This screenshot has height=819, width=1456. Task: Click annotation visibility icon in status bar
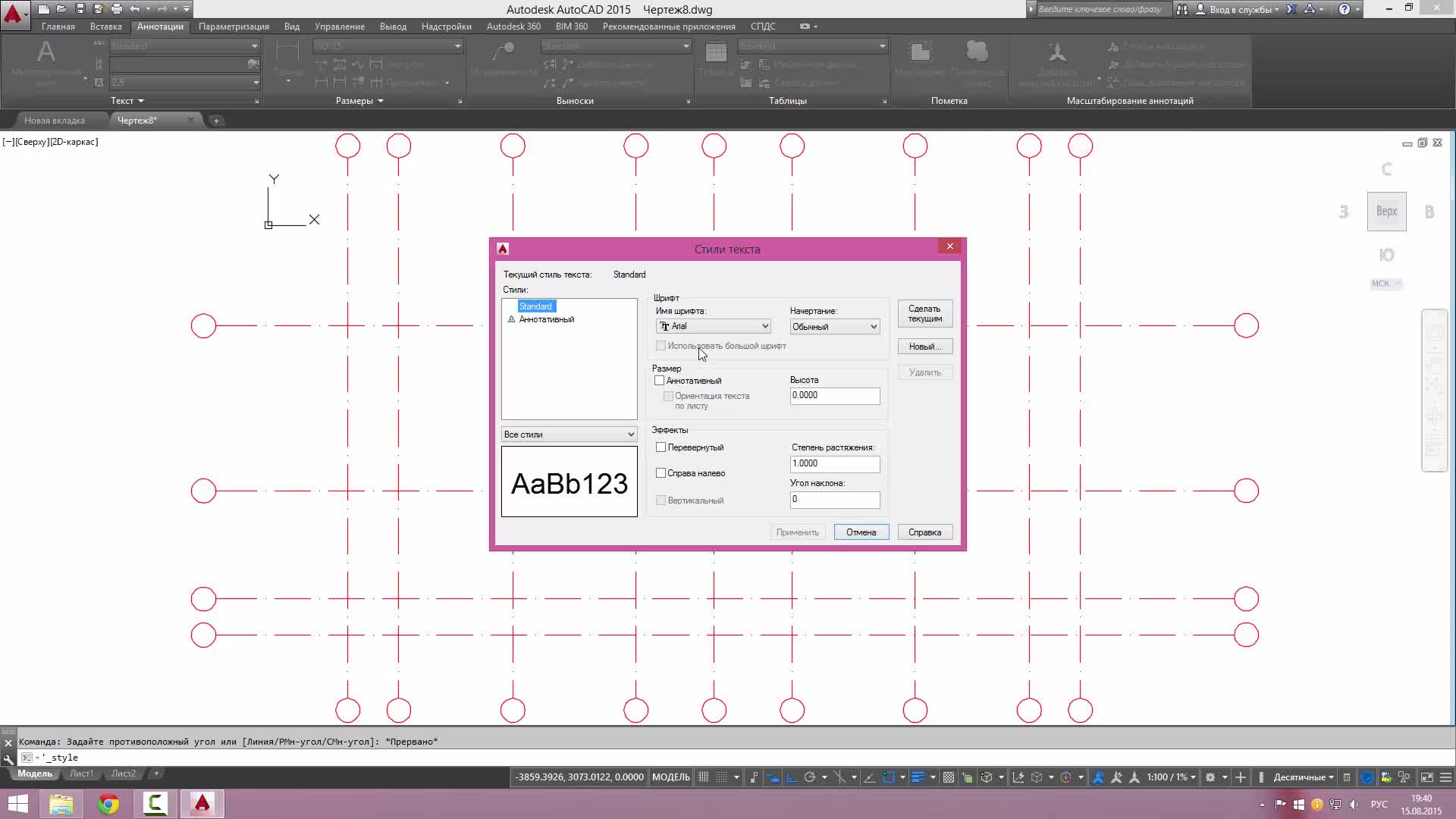[x=1098, y=777]
